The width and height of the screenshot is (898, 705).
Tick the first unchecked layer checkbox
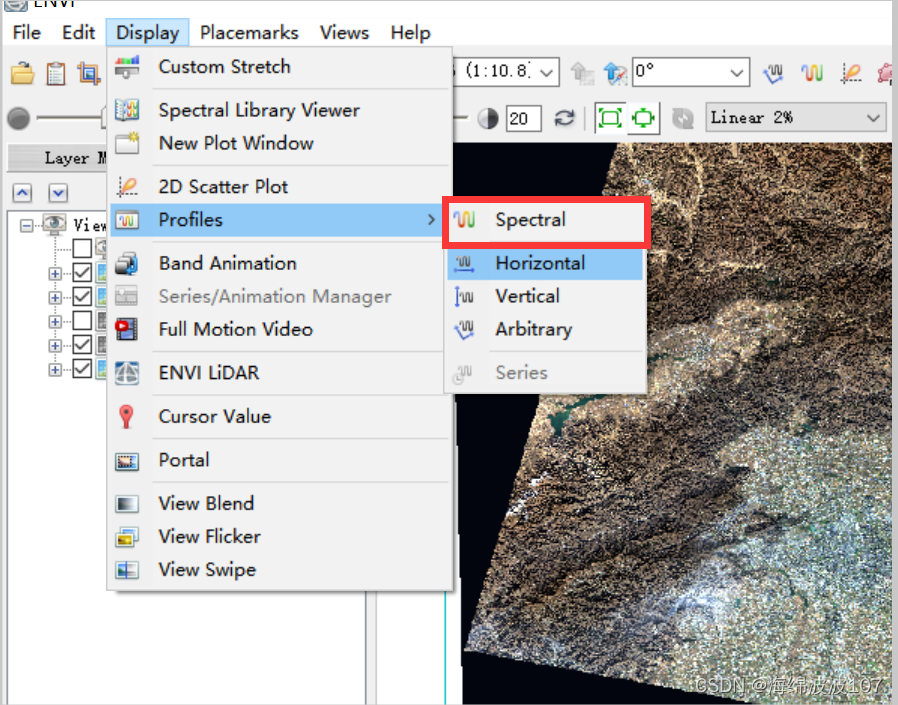pyautogui.click(x=82, y=248)
